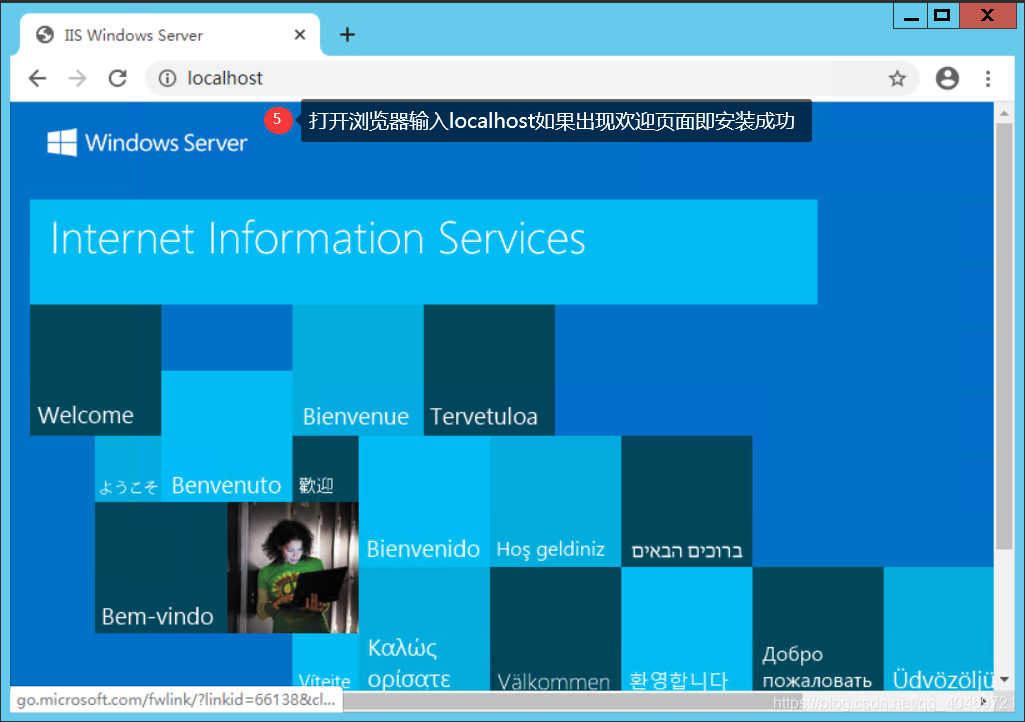This screenshot has height=722, width=1025.
Task: Click the vertical scrollbar thumb
Action: click(1004, 336)
